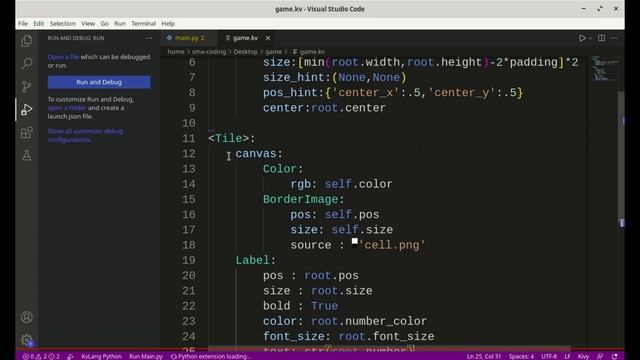Close the game.kv tab
Viewport: 640px width, 360px height.
(268, 38)
